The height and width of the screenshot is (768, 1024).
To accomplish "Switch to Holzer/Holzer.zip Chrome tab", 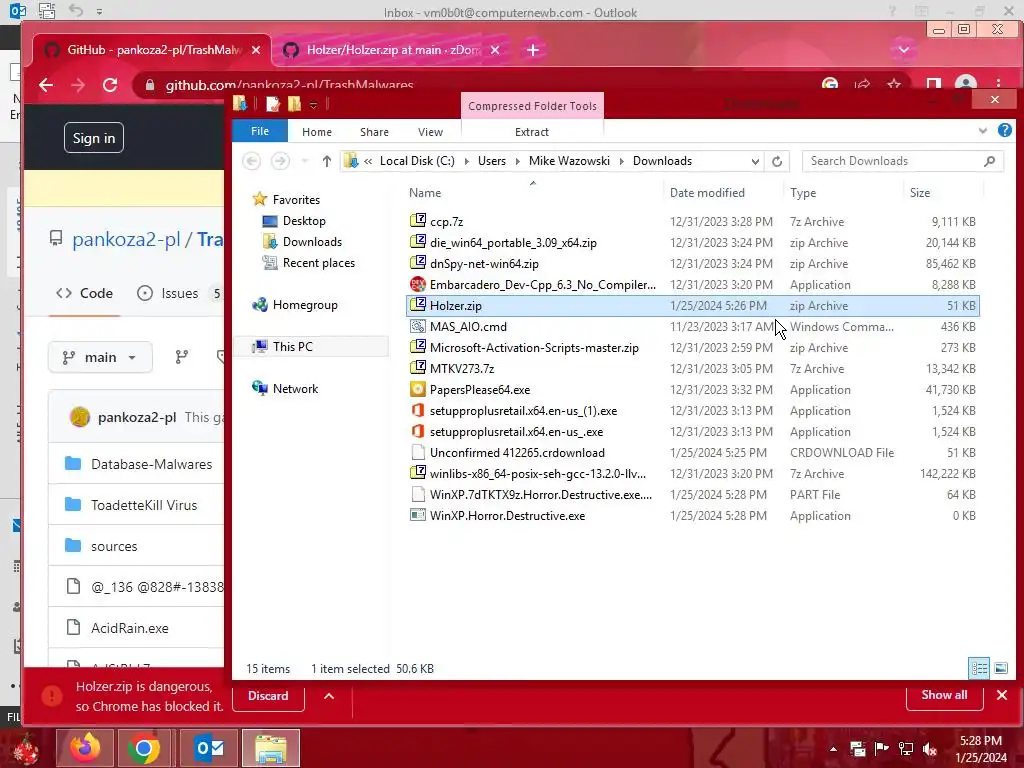I will [393, 50].
